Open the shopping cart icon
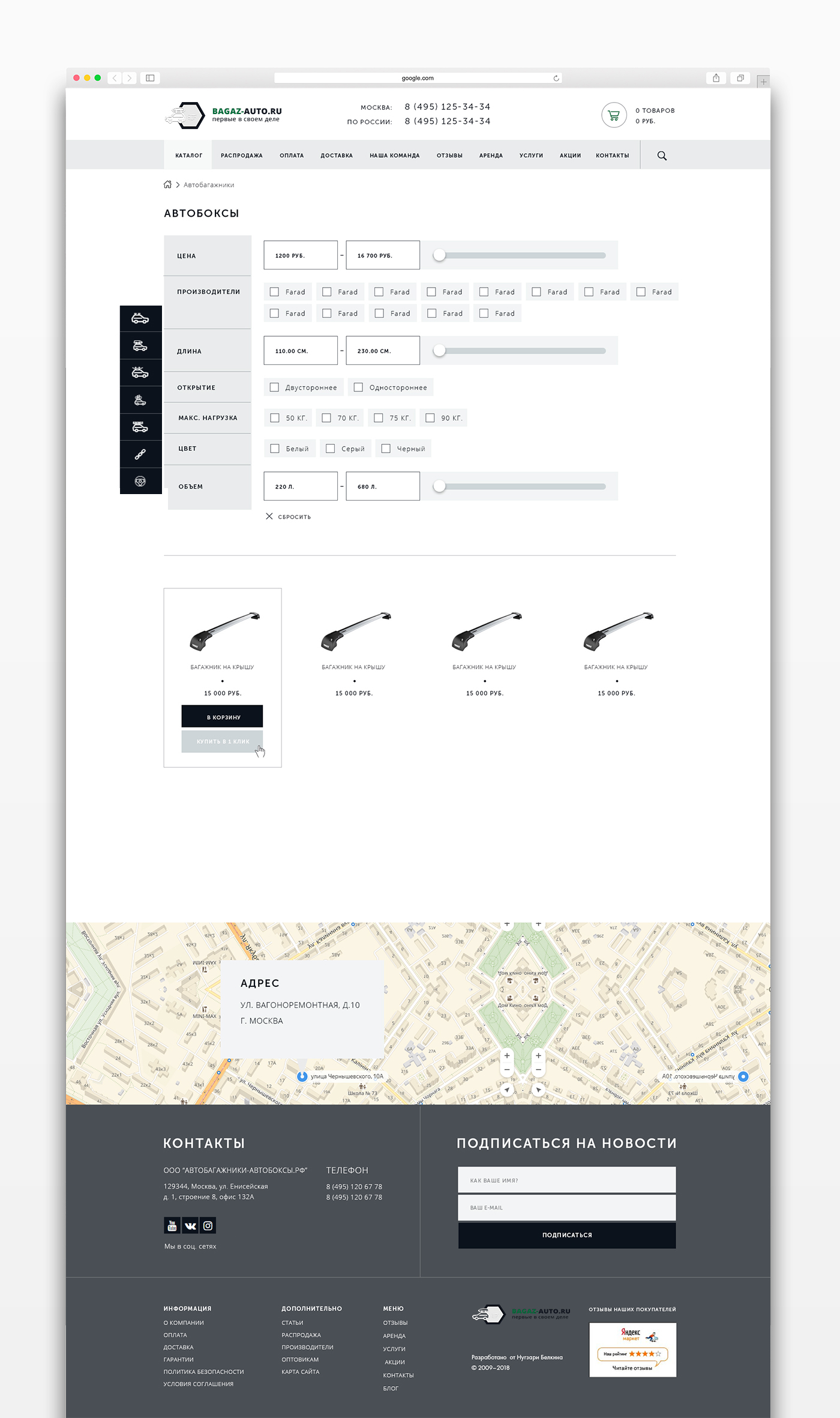Viewport: 840px width, 1418px height. [614, 115]
